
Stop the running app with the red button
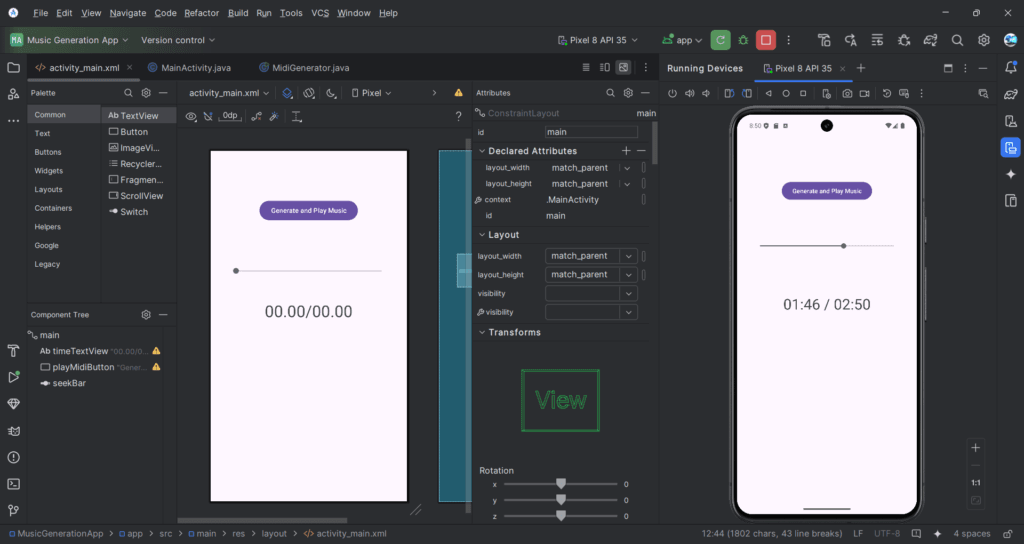point(765,40)
